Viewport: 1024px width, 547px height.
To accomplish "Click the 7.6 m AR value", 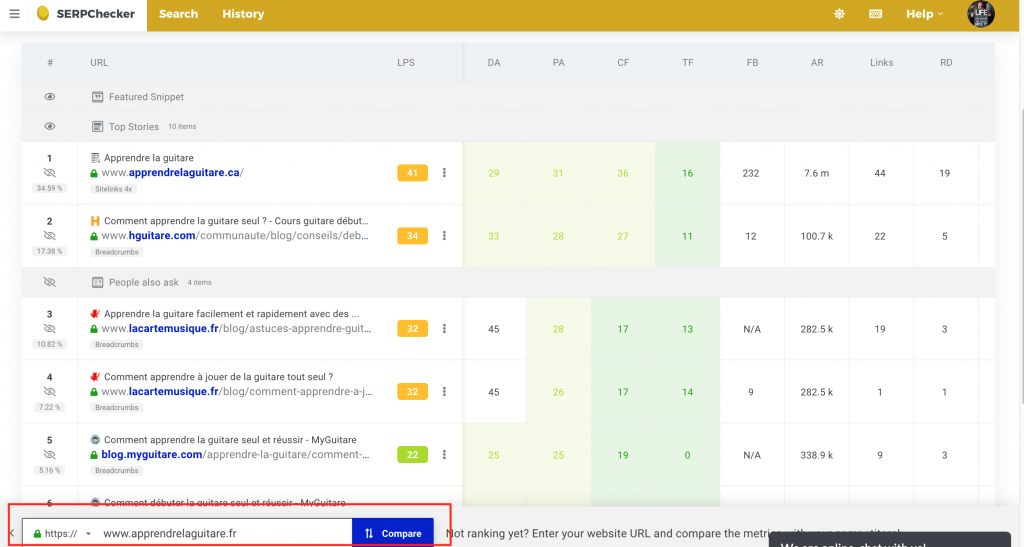I will point(816,173).
